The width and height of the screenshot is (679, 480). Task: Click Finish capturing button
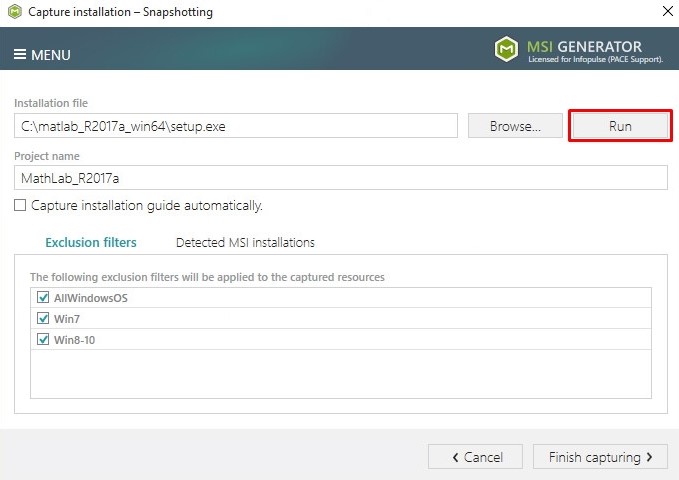[600, 457]
